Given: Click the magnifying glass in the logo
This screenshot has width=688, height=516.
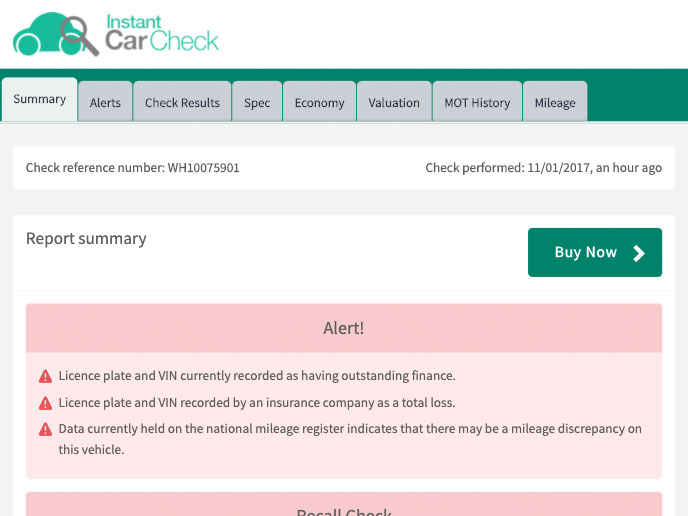Looking at the screenshot, I should 79,34.
